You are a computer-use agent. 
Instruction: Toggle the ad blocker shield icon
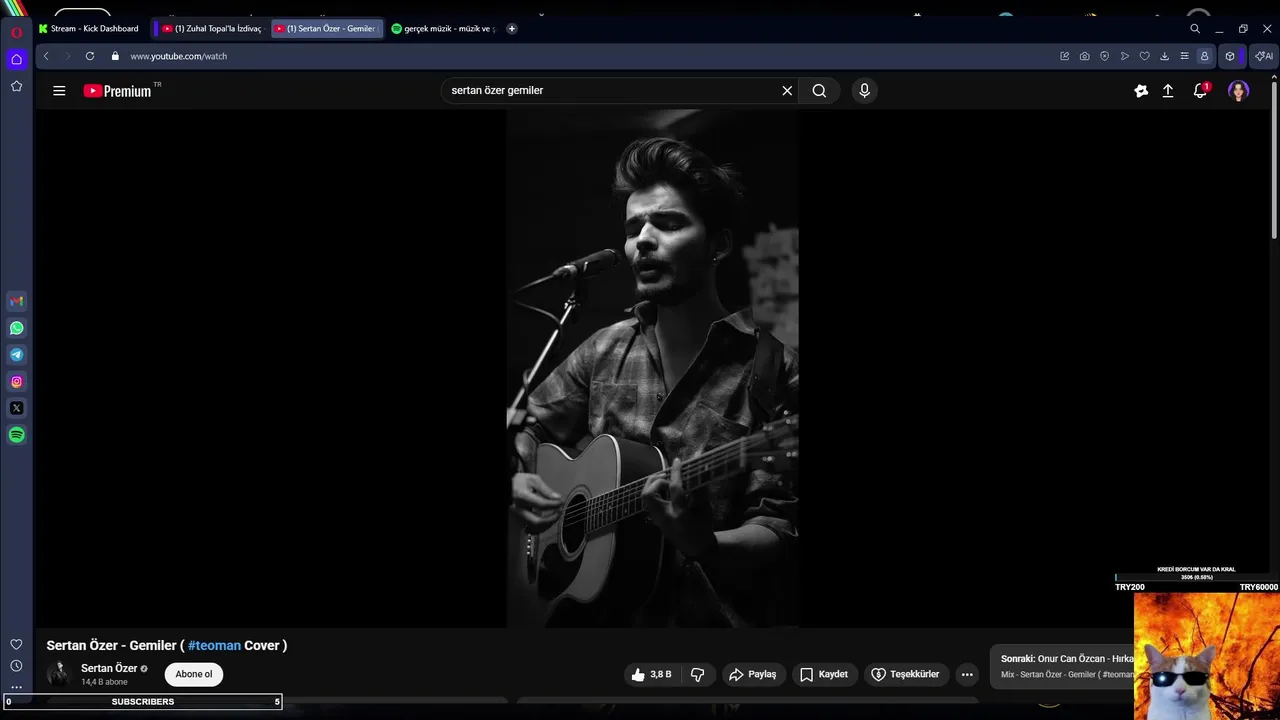1105,57
